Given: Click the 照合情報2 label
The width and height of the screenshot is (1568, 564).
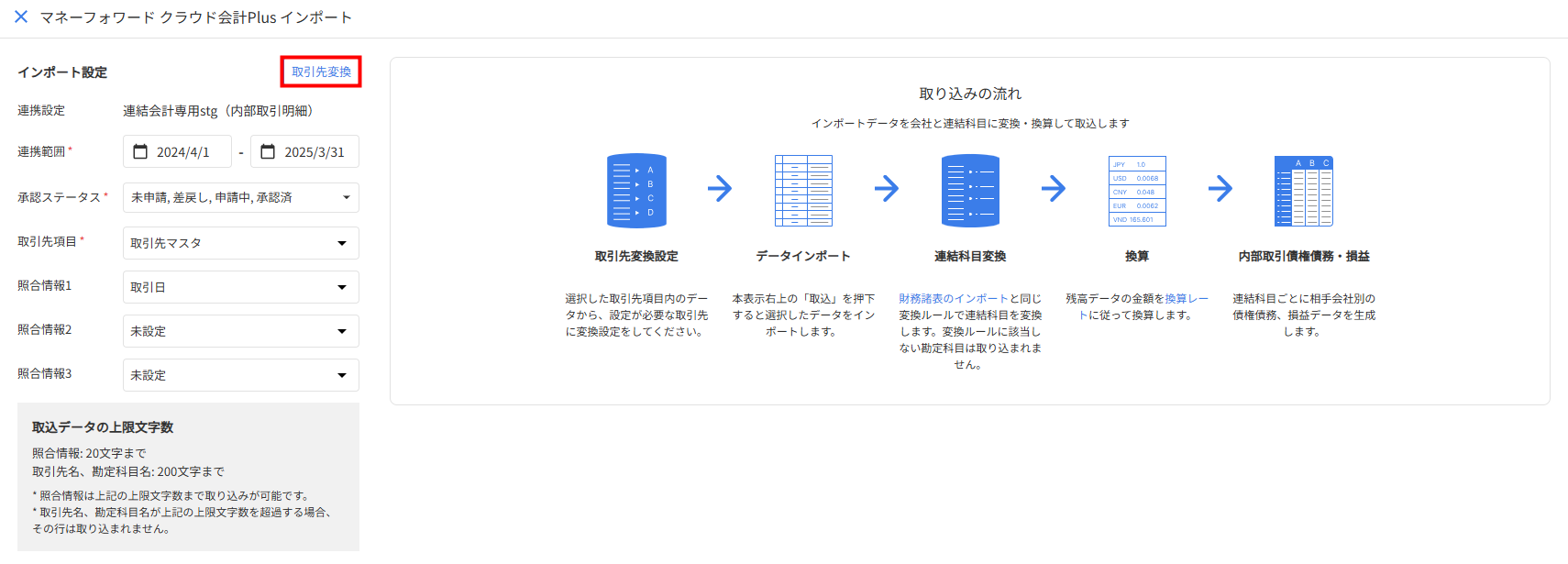Looking at the screenshot, I should (44, 329).
